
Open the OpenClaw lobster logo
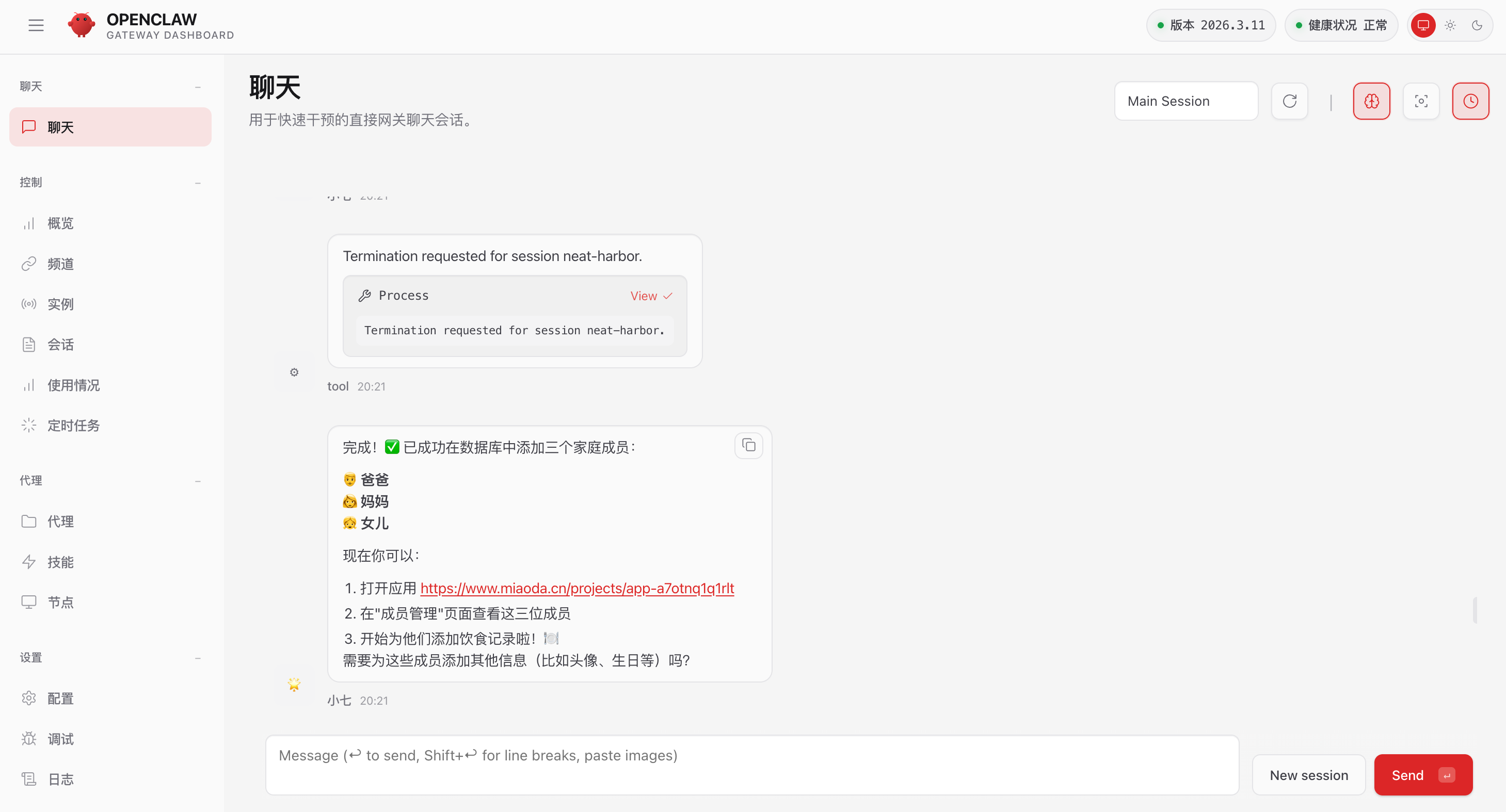click(x=81, y=25)
